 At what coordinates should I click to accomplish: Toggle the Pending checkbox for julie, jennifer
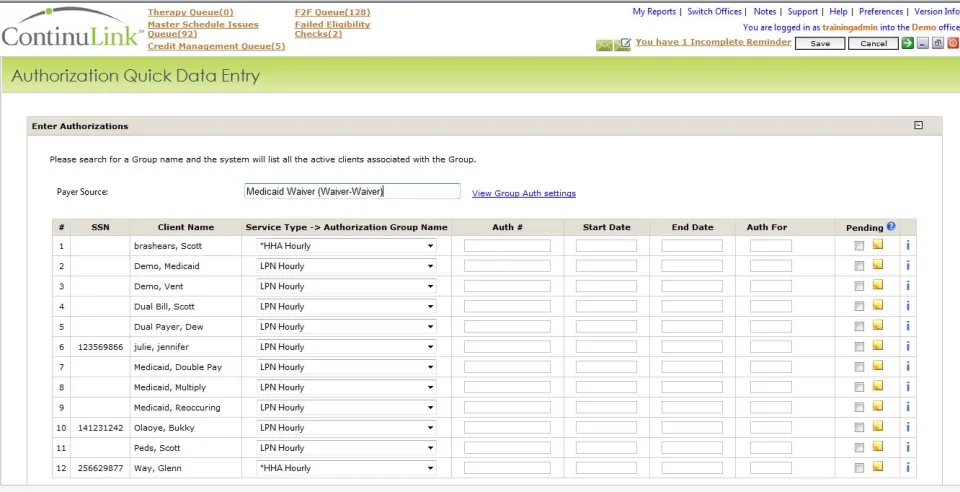click(x=860, y=347)
